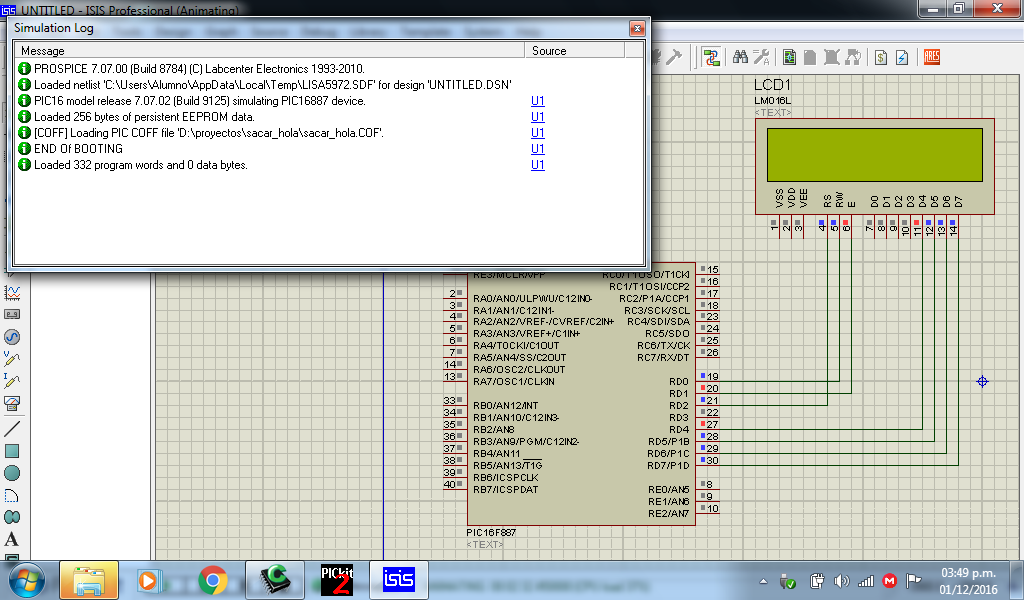Image resolution: width=1024 pixels, height=600 pixels.
Task: Open U1 link beside COFF loading row
Action: click(537, 133)
